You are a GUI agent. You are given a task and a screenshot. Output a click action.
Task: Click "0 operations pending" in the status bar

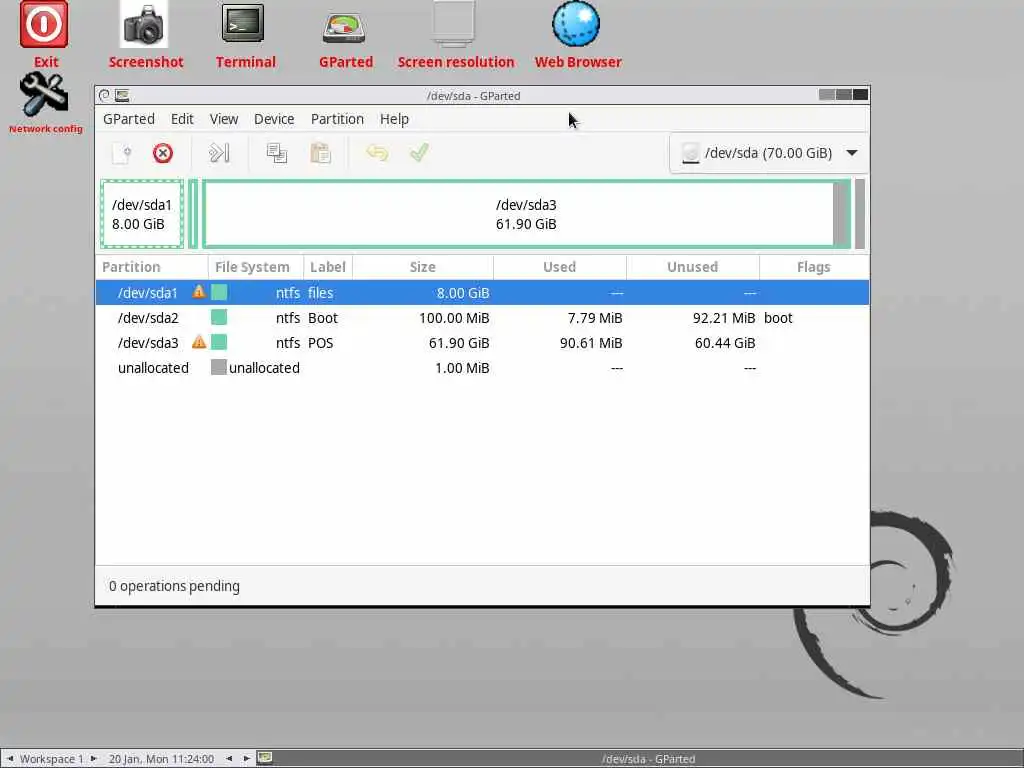[x=174, y=586]
